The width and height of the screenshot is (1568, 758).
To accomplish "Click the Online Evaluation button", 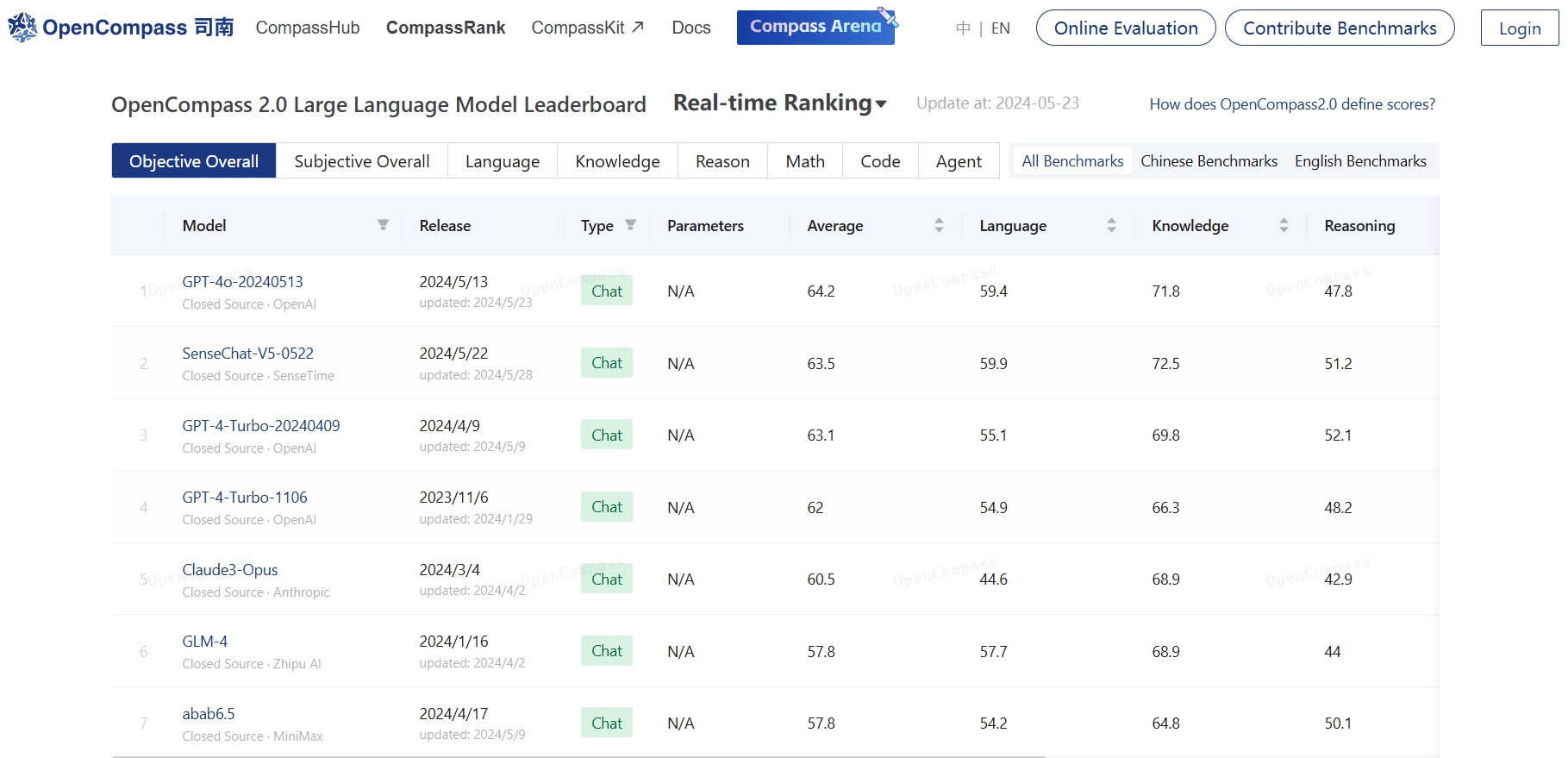I will (1126, 28).
